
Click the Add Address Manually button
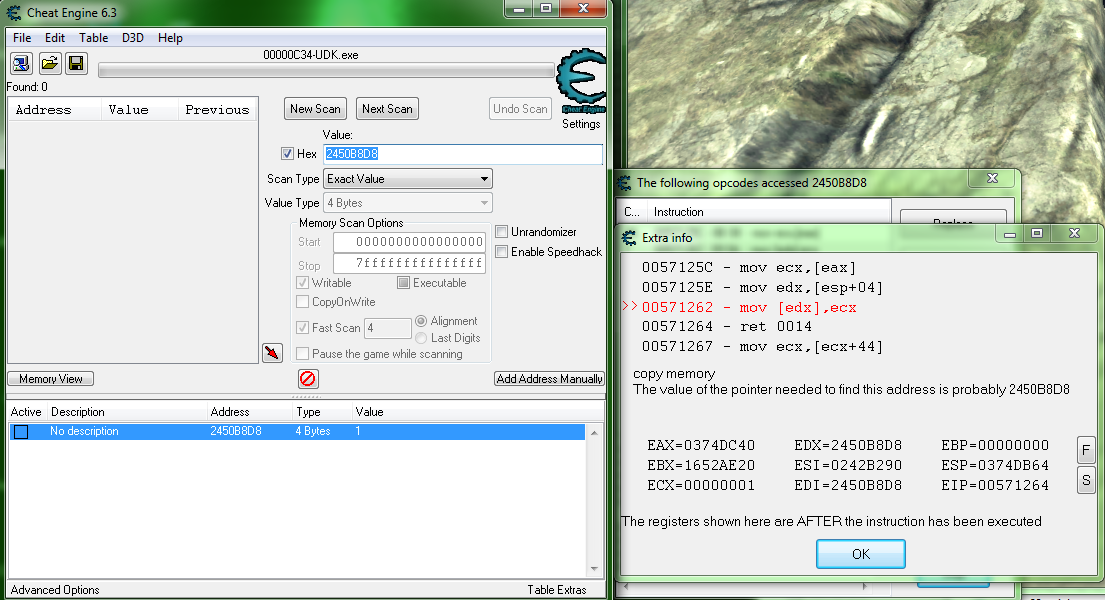tap(549, 379)
